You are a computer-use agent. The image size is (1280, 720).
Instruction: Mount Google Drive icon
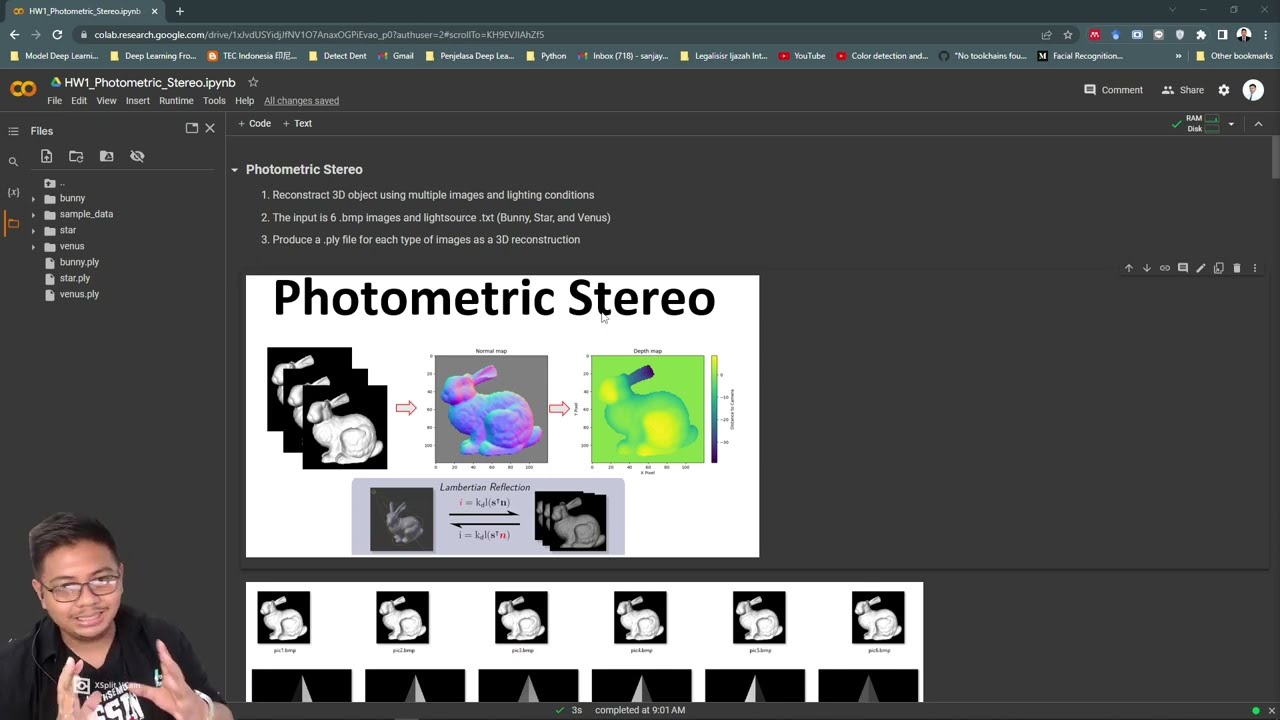[107, 156]
